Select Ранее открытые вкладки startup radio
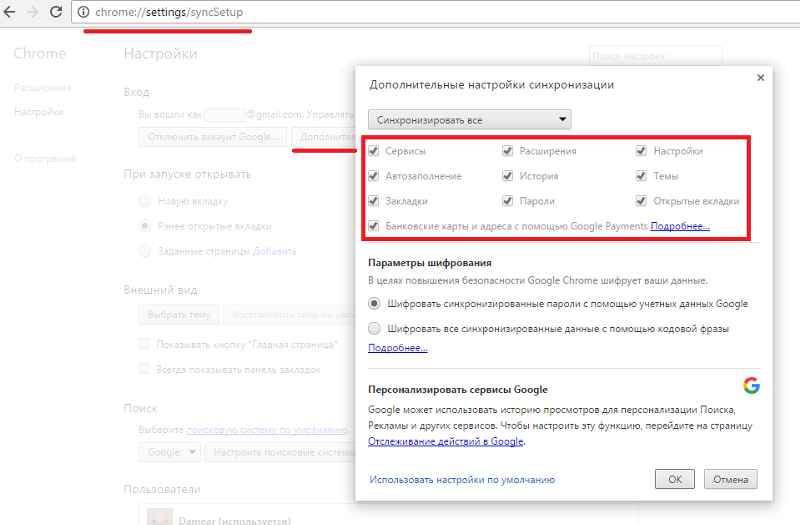This screenshot has width=800, height=525. click(x=145, y=226)
